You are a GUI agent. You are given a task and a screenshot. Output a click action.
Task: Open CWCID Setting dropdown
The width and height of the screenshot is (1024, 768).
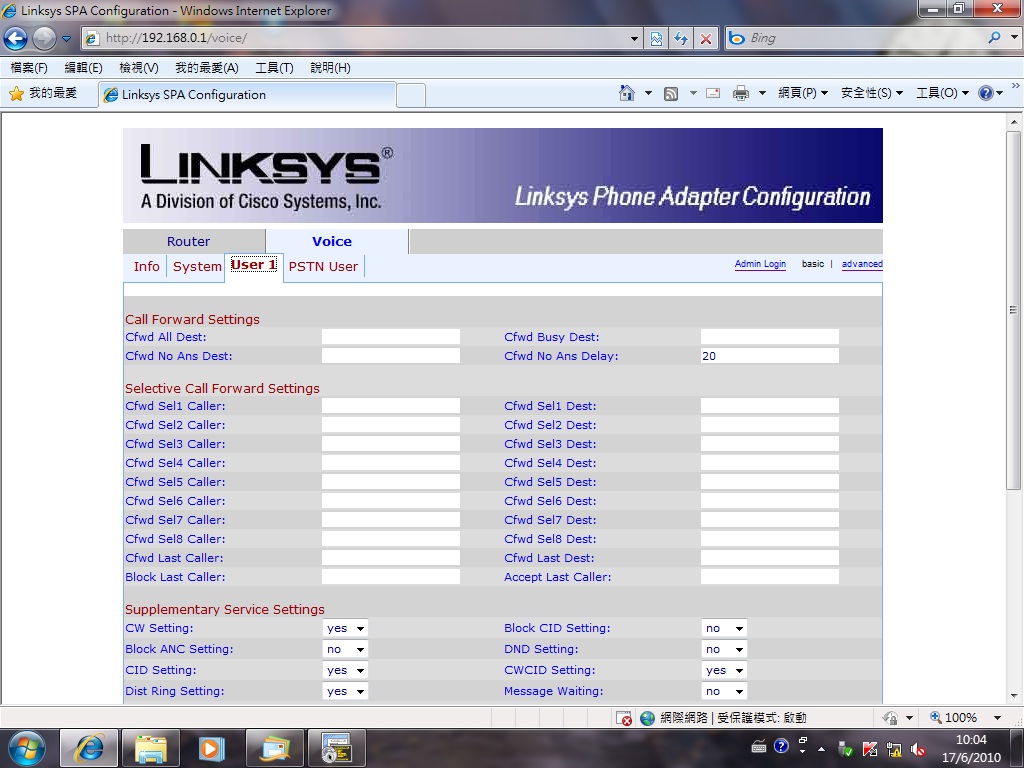pos(724,670)
